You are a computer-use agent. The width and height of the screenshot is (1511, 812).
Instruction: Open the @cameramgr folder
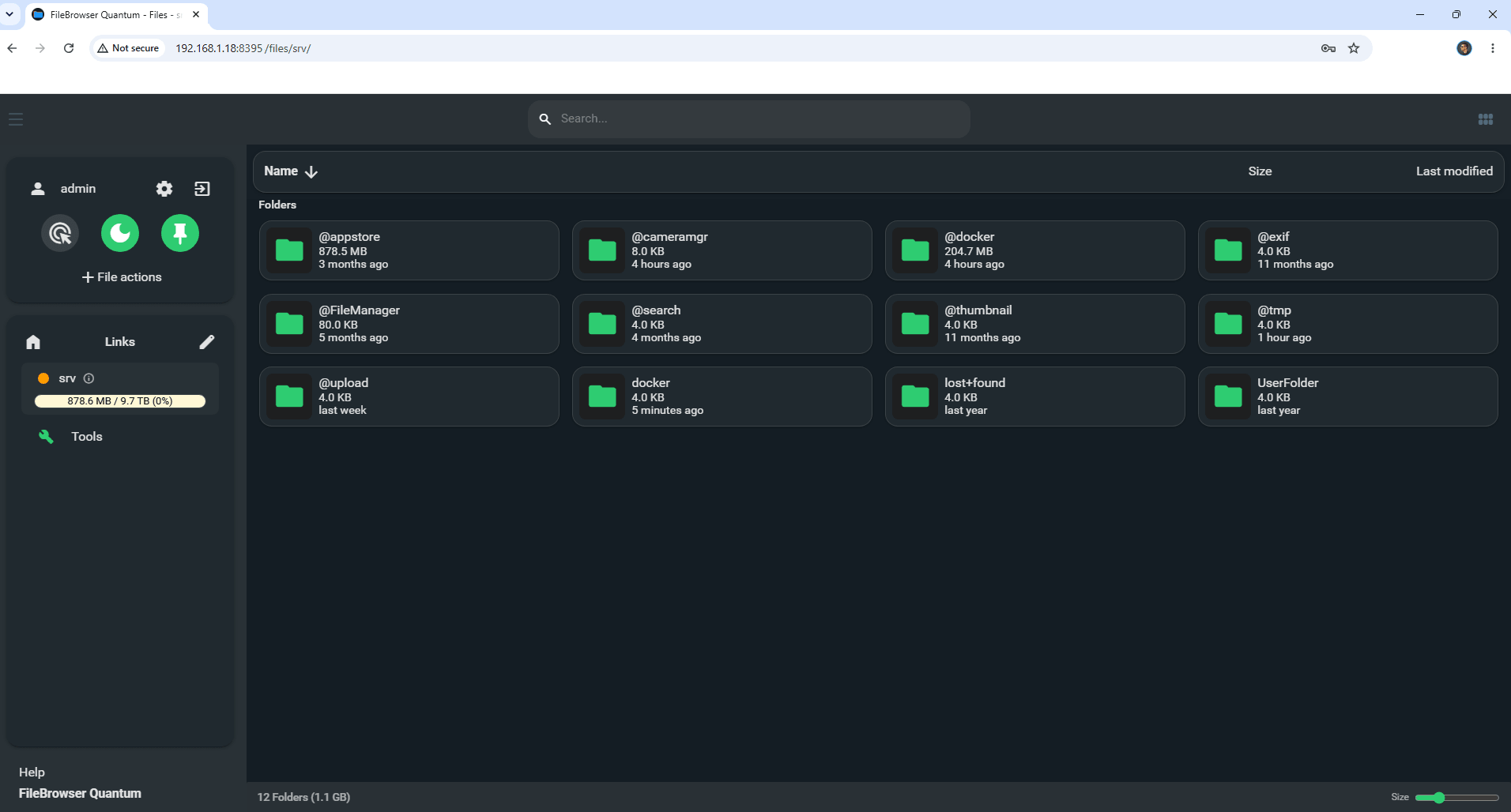click(722, 250)
